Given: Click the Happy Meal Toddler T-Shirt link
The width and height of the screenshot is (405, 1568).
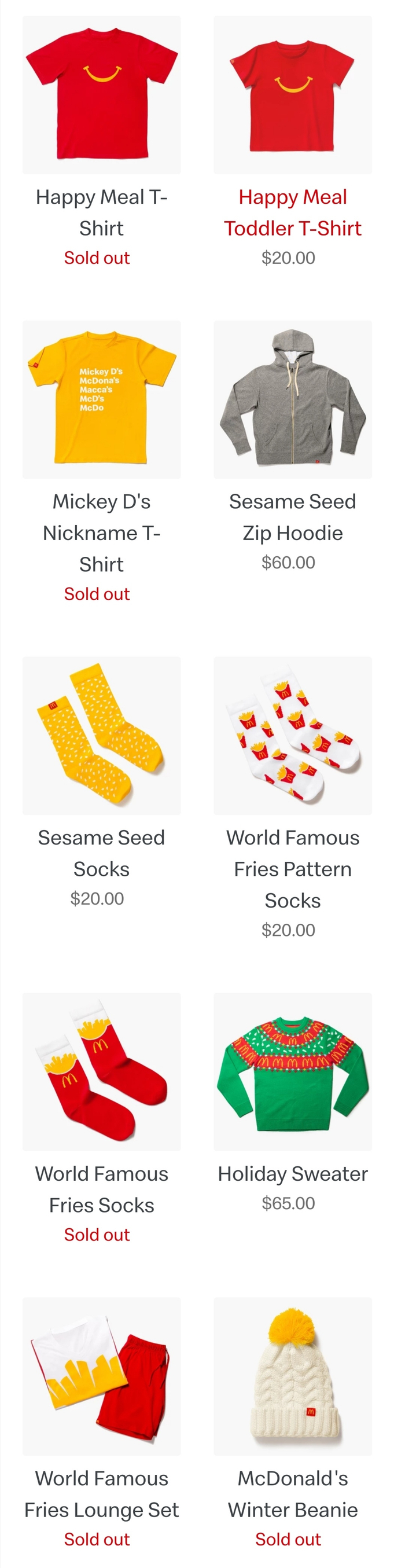Looking at the screenshot, I should pyautogui.click(x=293, y=212).
